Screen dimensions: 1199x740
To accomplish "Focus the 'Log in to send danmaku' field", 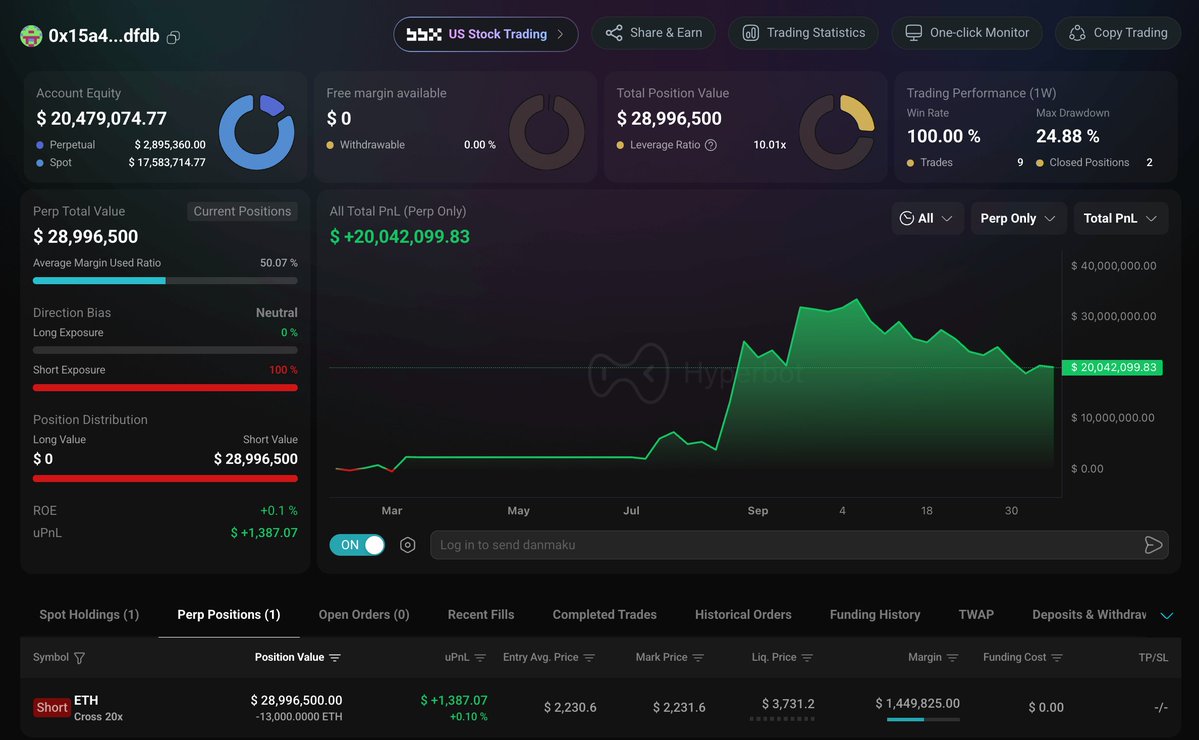I will (x=799, y=545).
